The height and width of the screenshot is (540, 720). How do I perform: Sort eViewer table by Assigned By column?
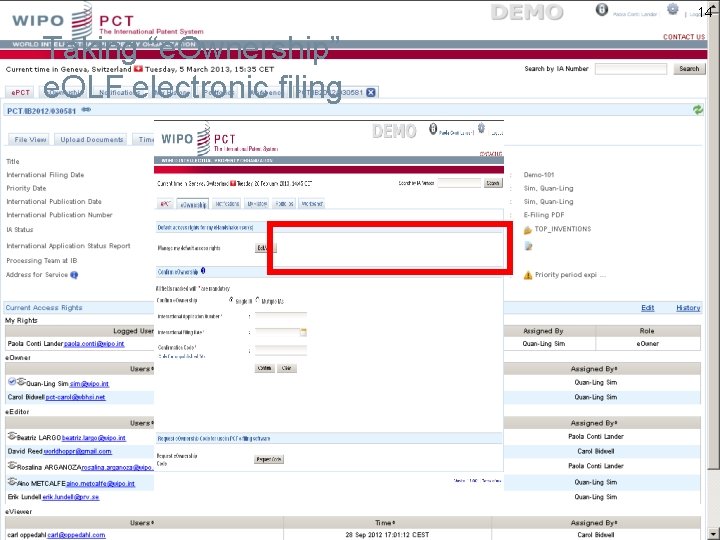tap(594, 523)
